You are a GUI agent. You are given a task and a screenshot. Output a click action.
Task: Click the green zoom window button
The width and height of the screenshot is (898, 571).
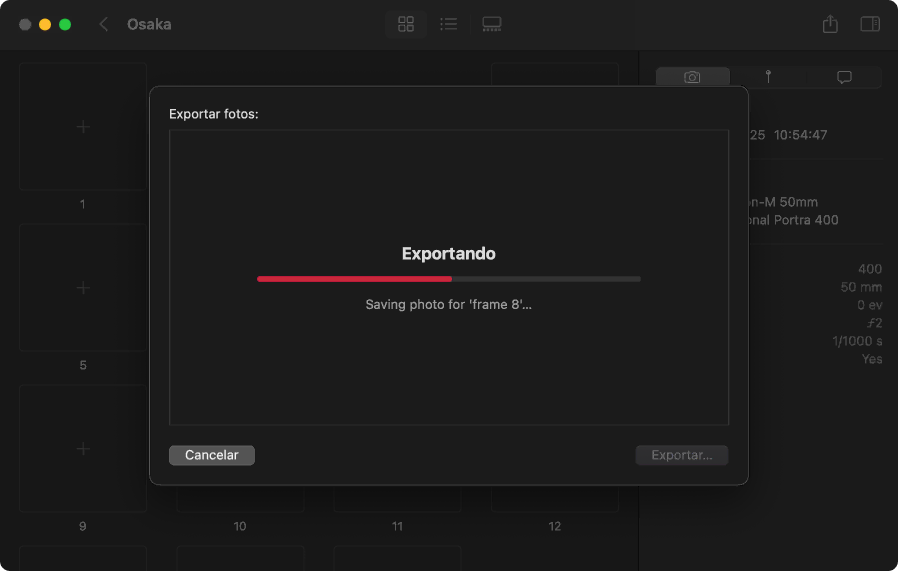point(65,25)
